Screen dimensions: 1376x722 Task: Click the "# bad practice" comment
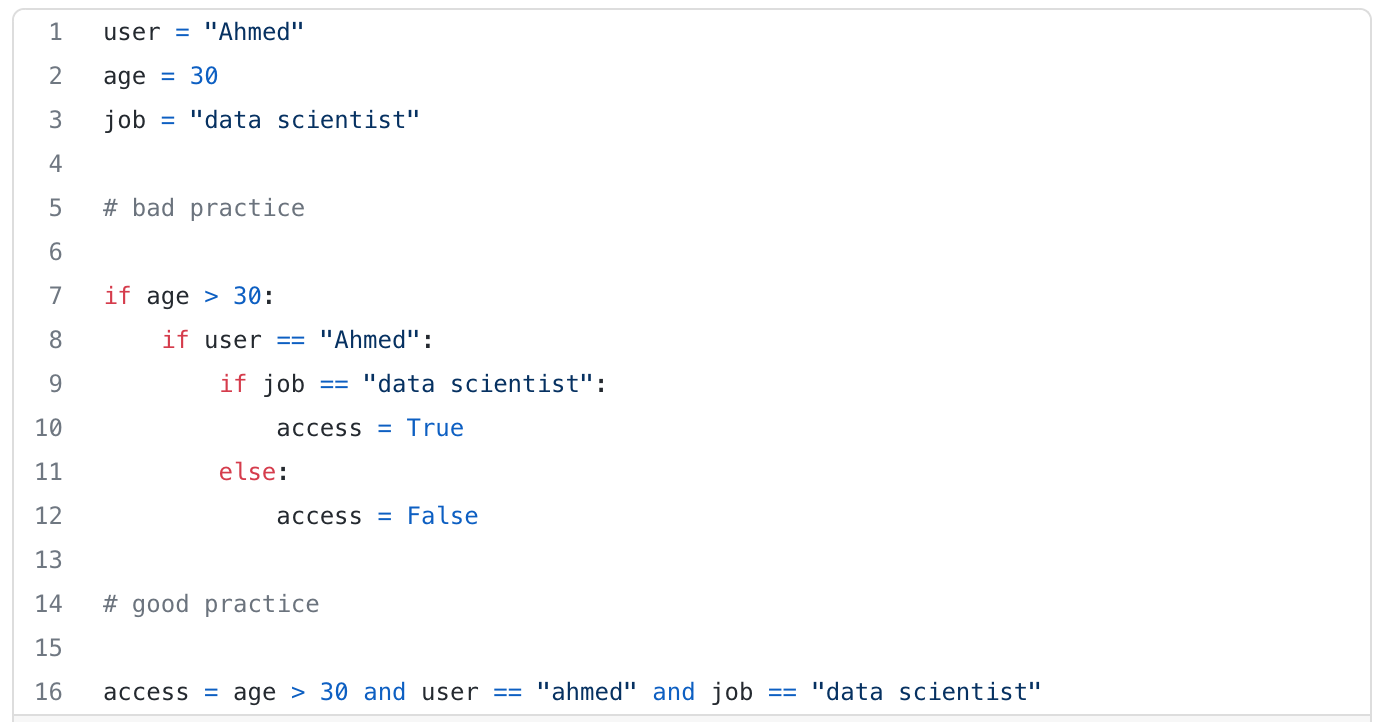(204, 208)
